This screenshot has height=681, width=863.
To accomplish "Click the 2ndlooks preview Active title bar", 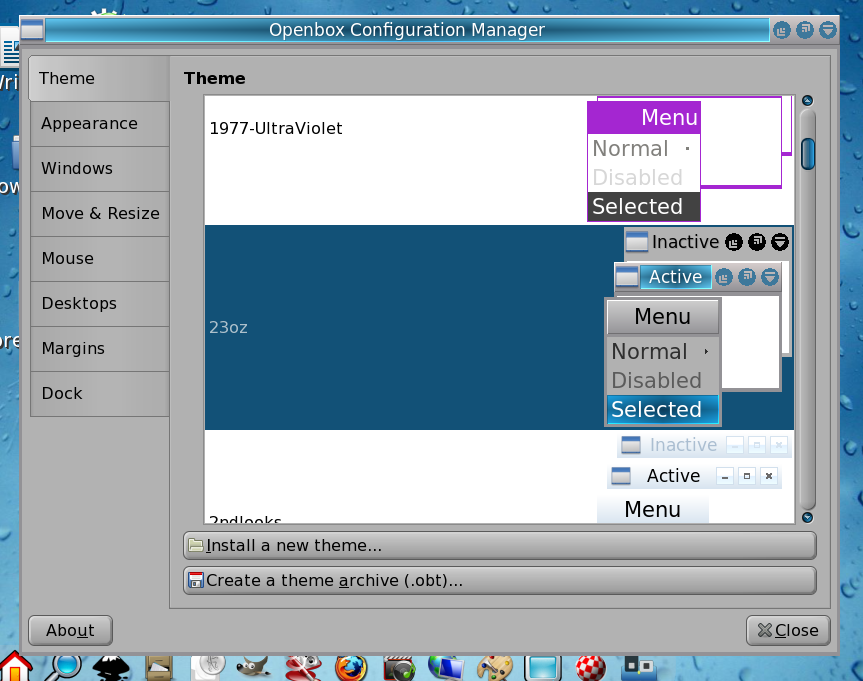I will (x=694, y=476).
